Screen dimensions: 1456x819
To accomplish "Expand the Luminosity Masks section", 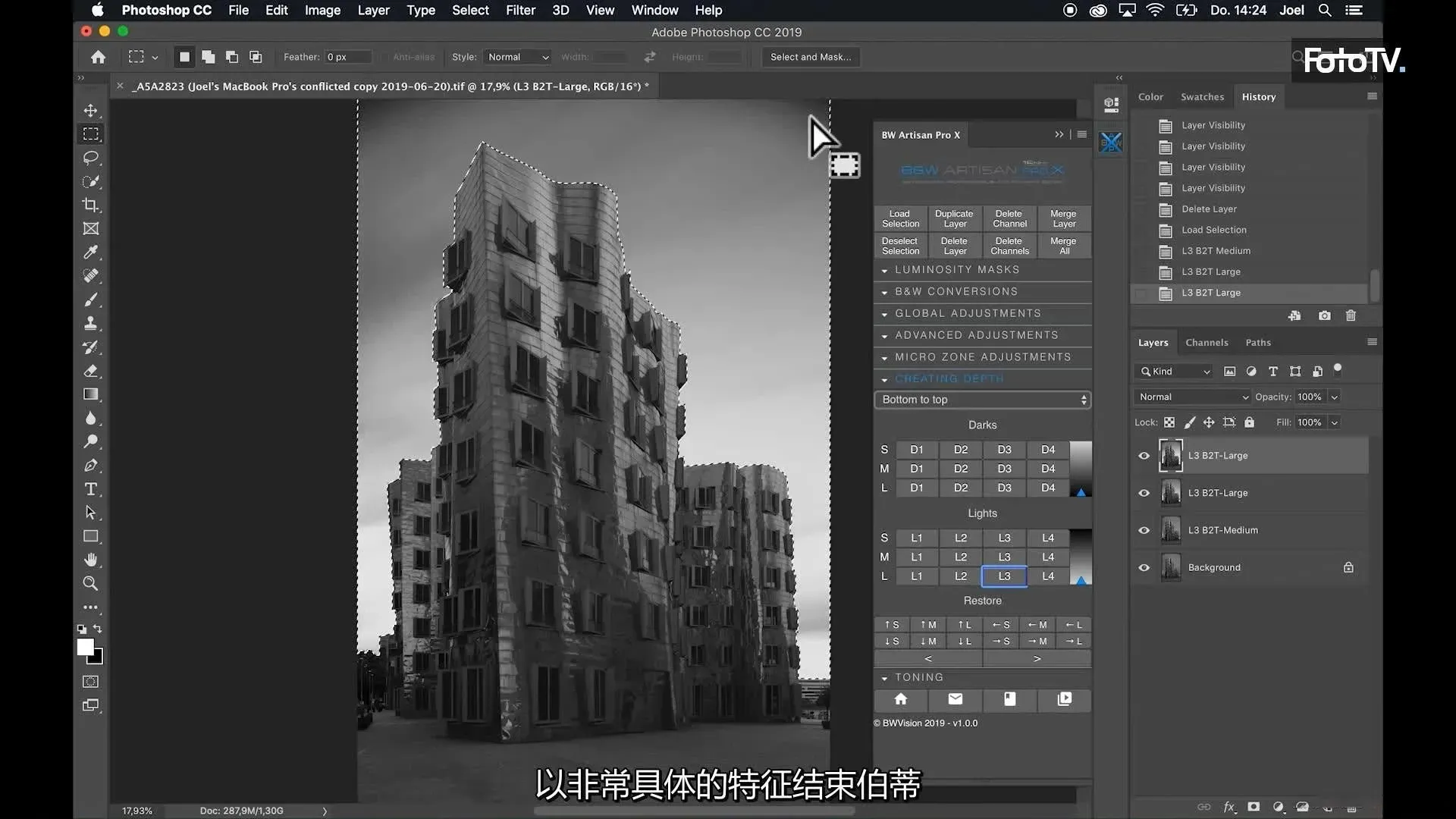I will point(956,270).
